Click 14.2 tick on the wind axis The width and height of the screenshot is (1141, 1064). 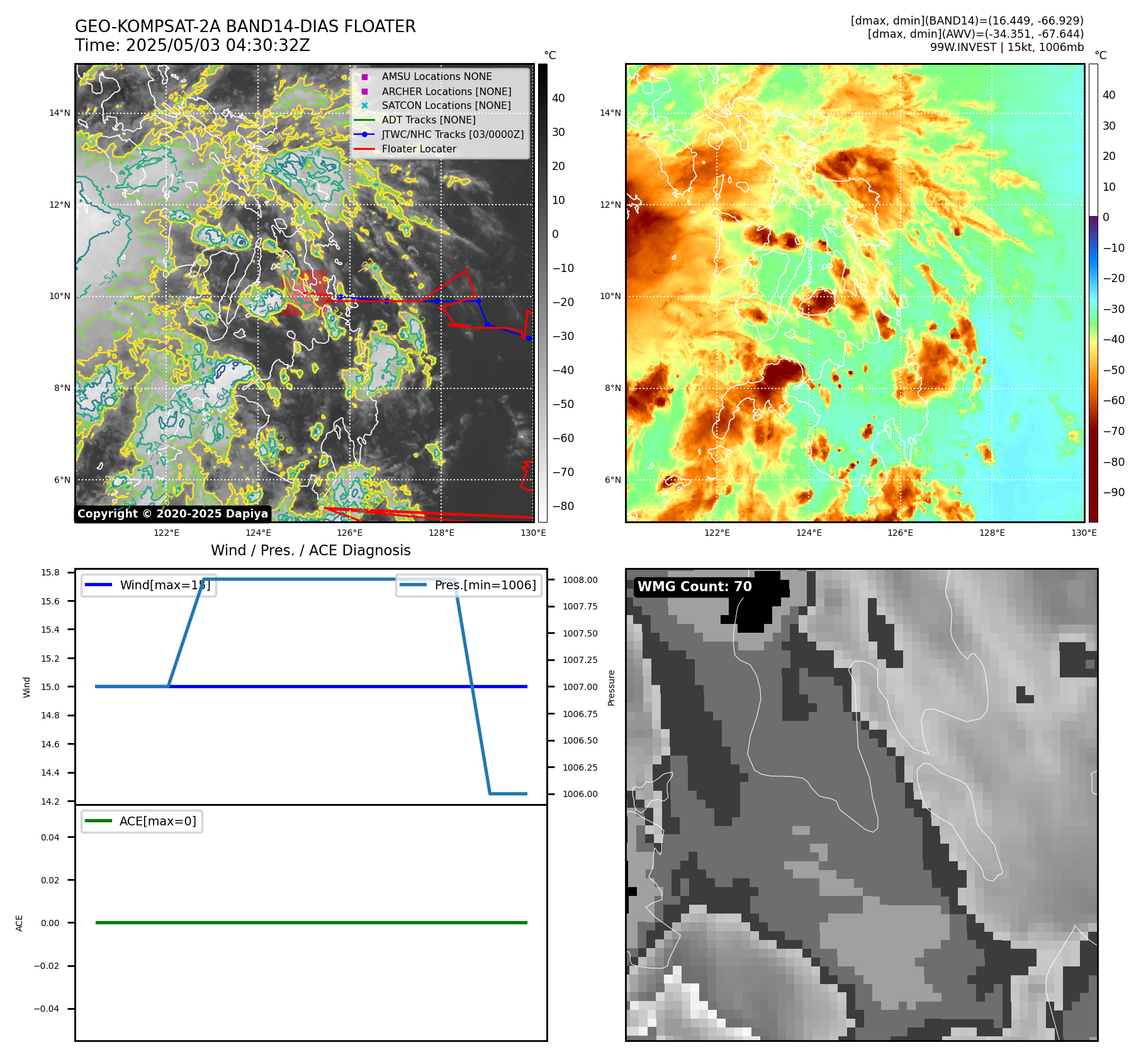click(50, 801)
